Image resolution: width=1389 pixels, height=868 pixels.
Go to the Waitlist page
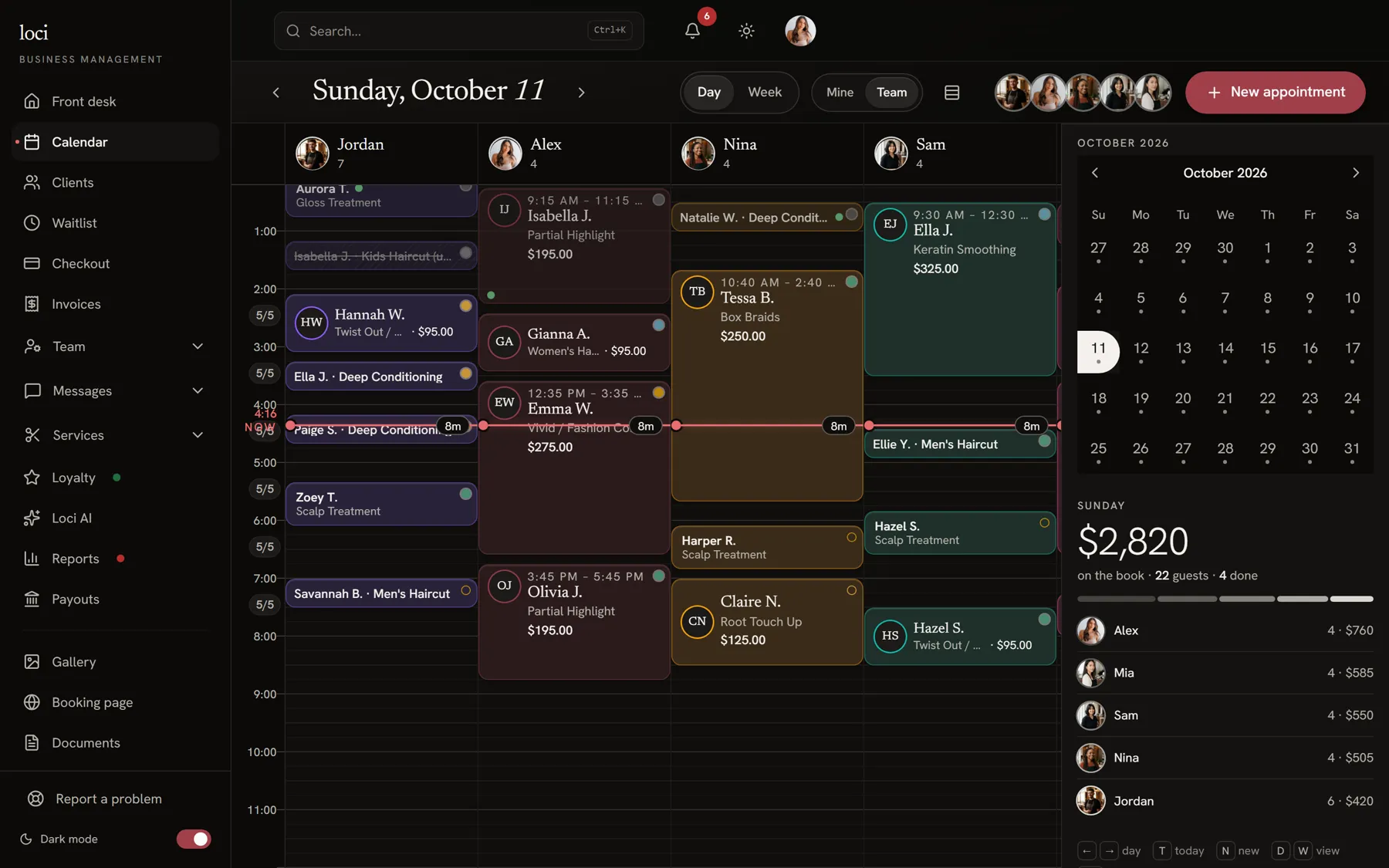(115, 223)
